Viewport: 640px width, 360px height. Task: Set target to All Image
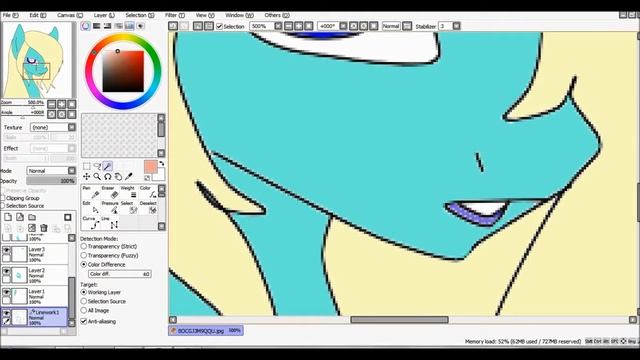[x=84, y=311]
